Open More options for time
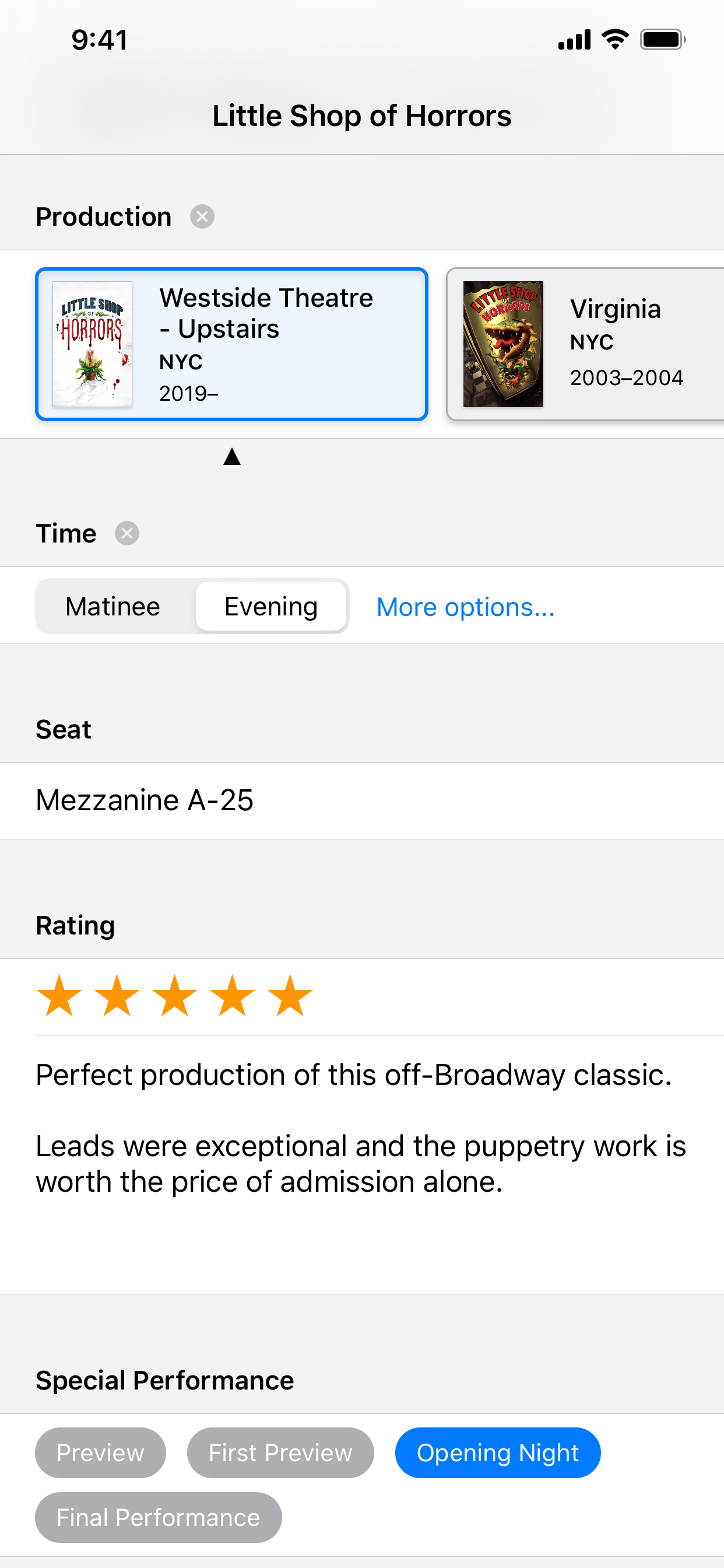The height and width of the screenshot is (1568, 724). [465, 607]
